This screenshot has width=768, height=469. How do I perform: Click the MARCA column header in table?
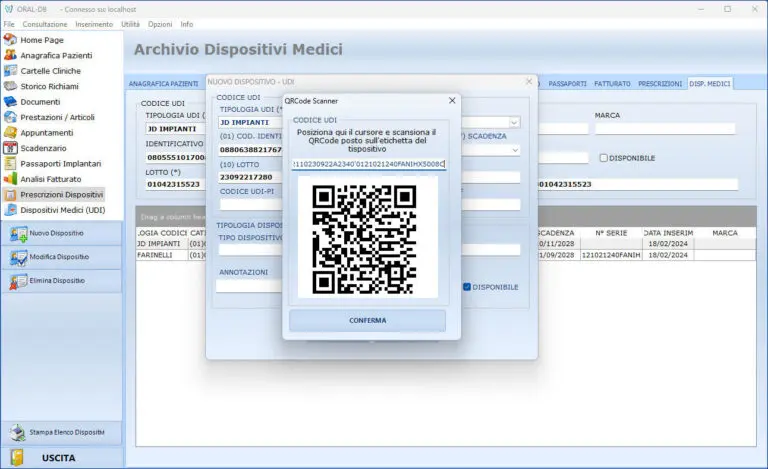[x=725, y=233]
